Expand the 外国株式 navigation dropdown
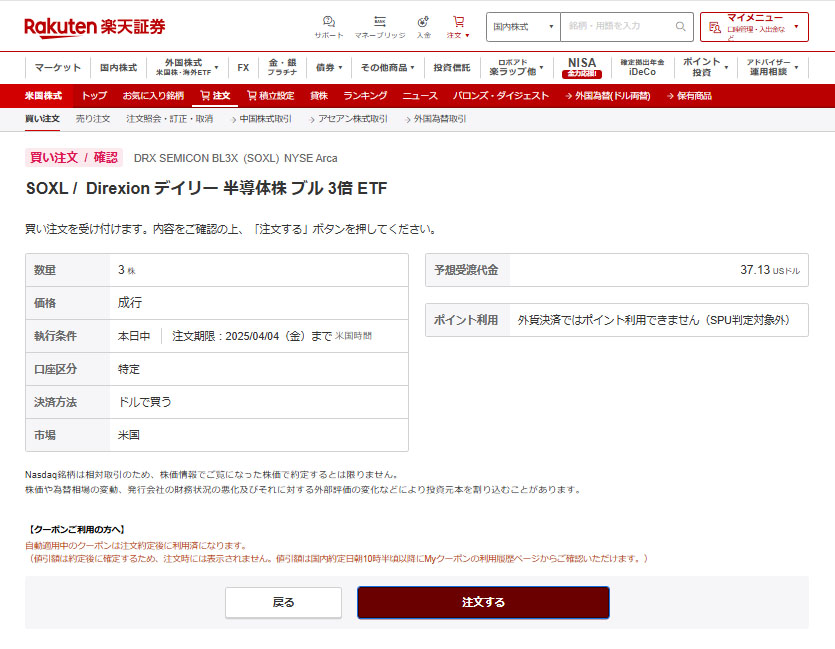This screenshot has height=649, width=835. (187, 67)
